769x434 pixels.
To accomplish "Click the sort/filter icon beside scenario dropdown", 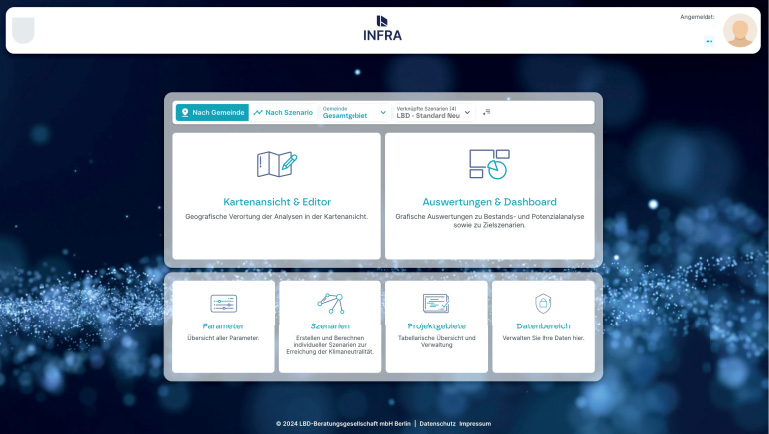I will 487,112.
